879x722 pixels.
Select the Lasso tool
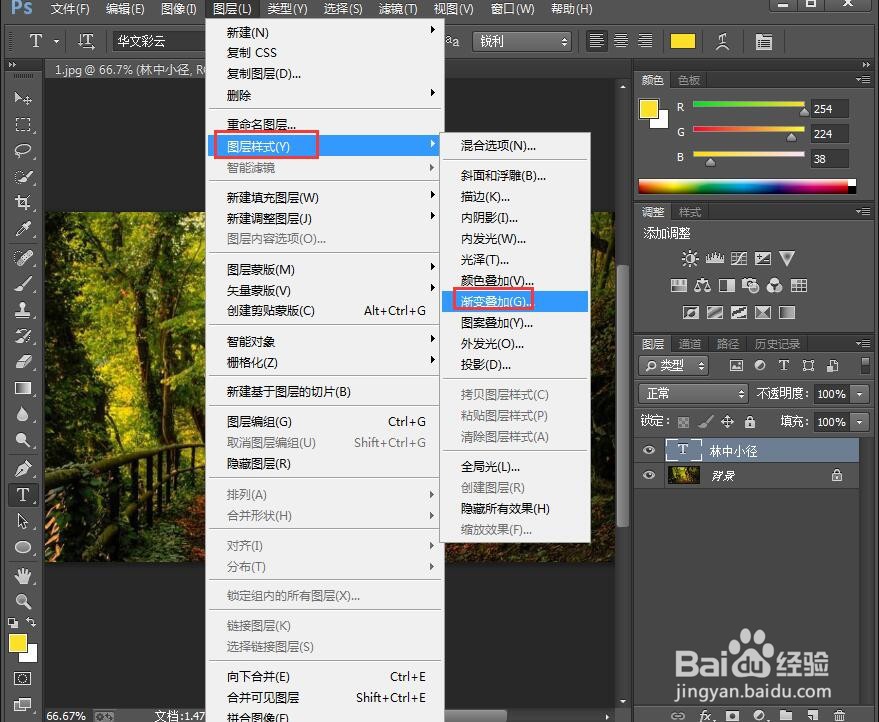22,151
